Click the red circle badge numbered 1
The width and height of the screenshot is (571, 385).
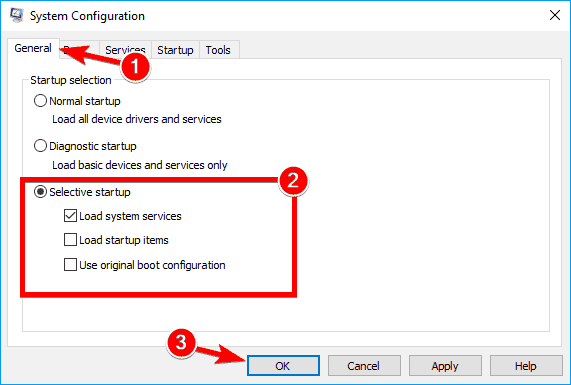[x=135, y=67]
